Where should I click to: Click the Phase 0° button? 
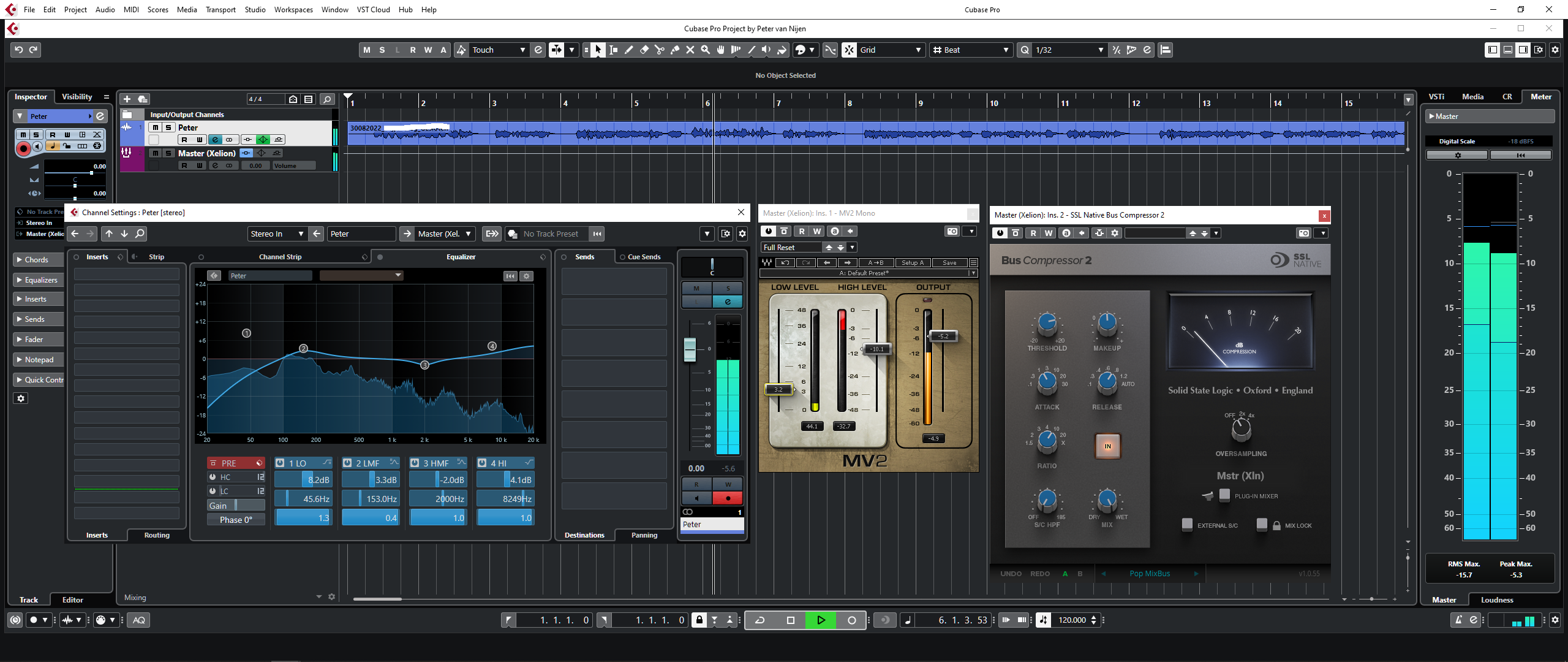tap(236, 520)
